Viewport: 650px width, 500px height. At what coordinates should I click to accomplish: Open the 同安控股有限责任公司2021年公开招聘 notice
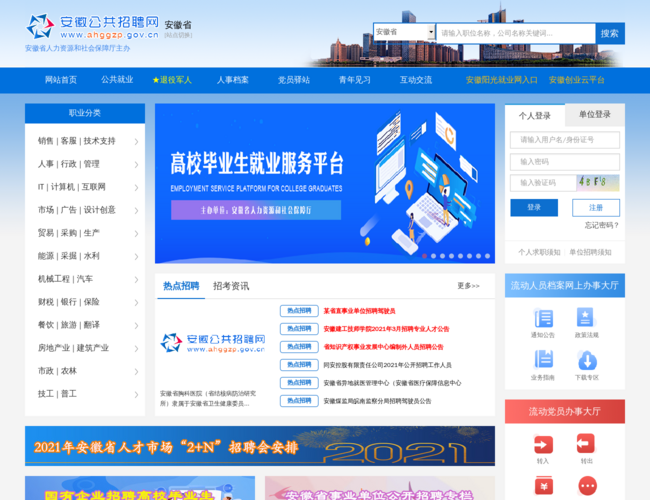pos(388,365)
